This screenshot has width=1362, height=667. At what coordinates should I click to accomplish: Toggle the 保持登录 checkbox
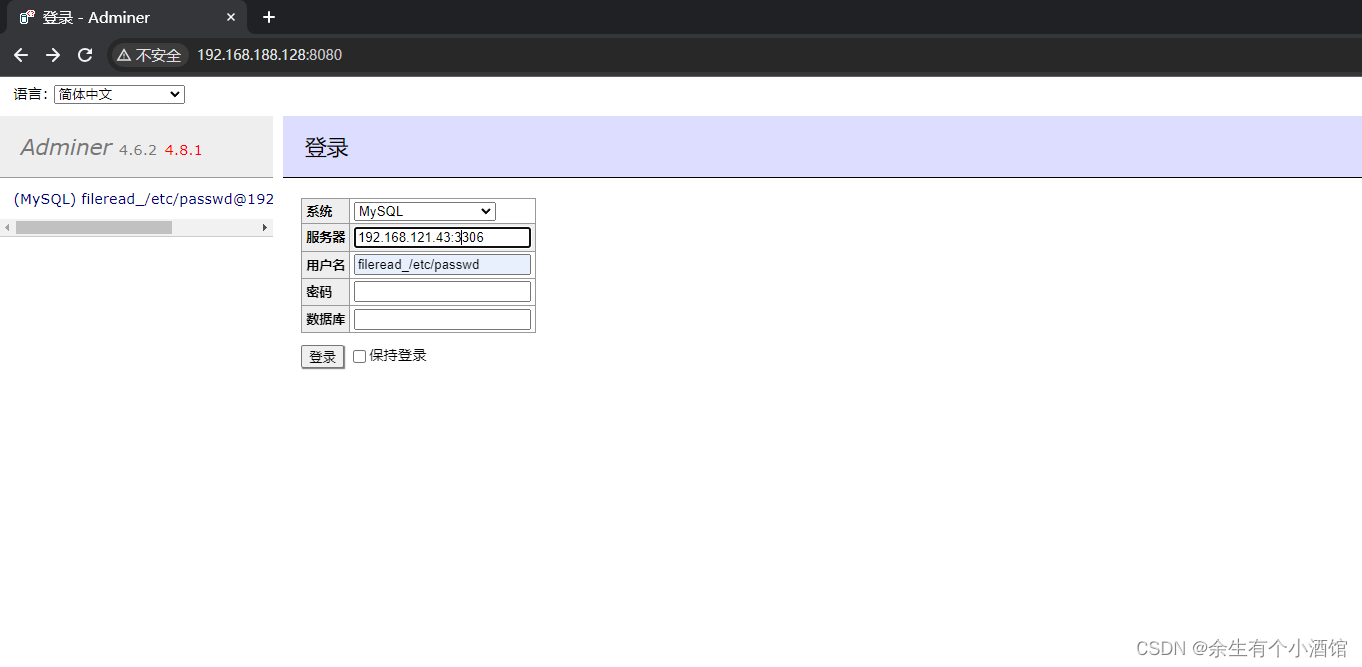pos(360,356)
